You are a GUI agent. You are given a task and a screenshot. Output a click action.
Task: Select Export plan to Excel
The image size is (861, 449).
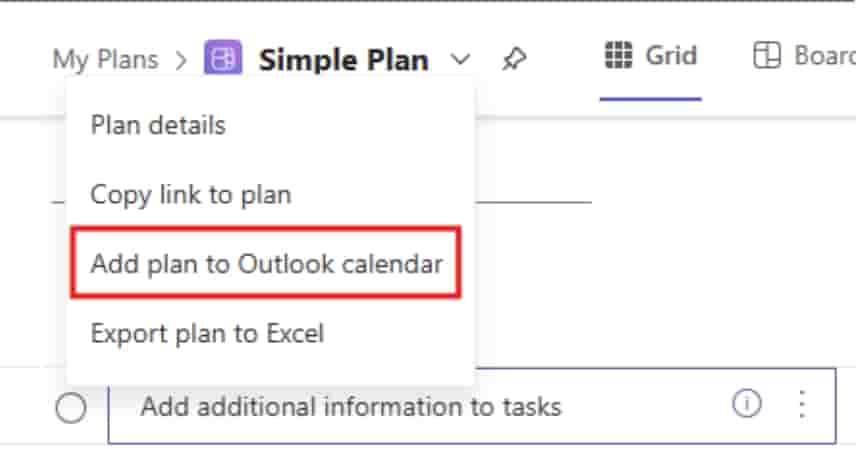[207, 333]
